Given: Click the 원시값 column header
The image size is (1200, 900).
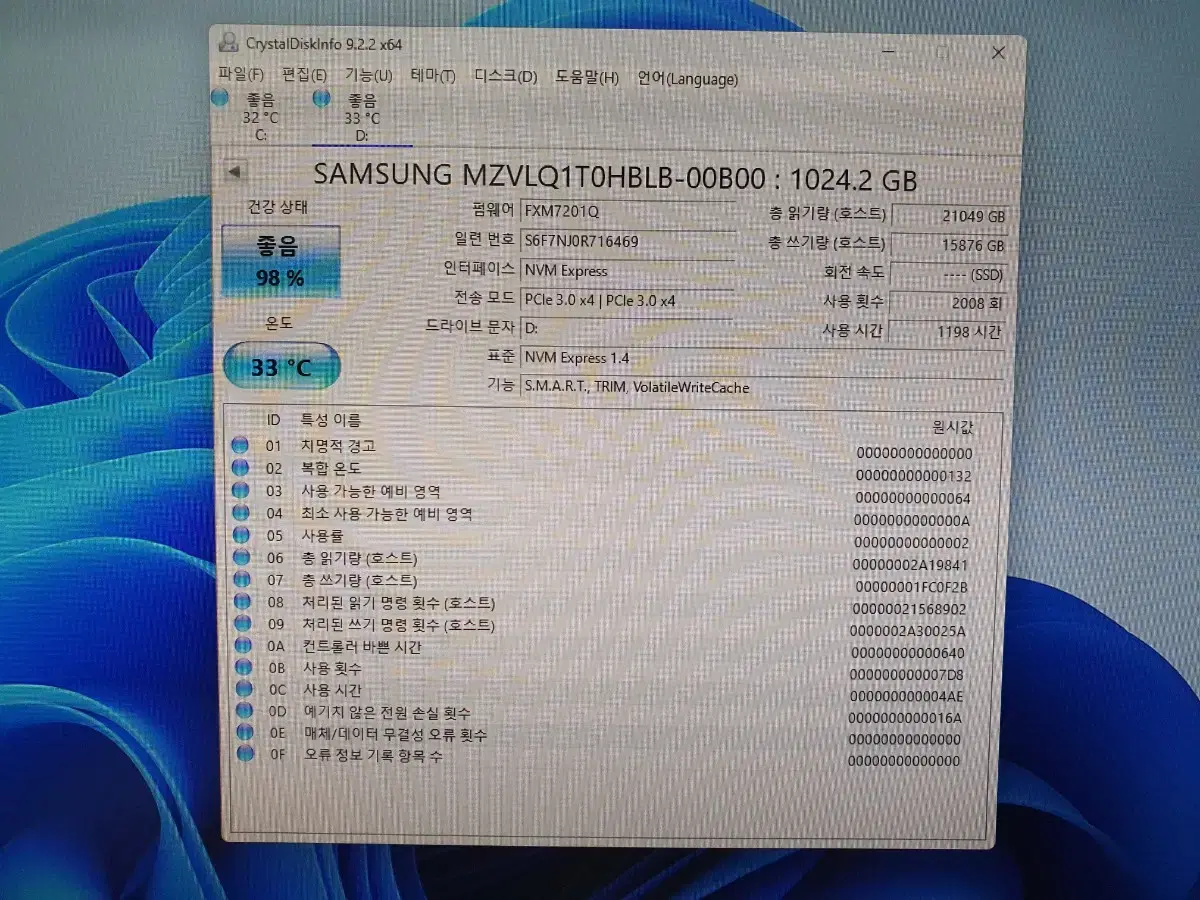Looking at the screenshot, I should [952, 427].
